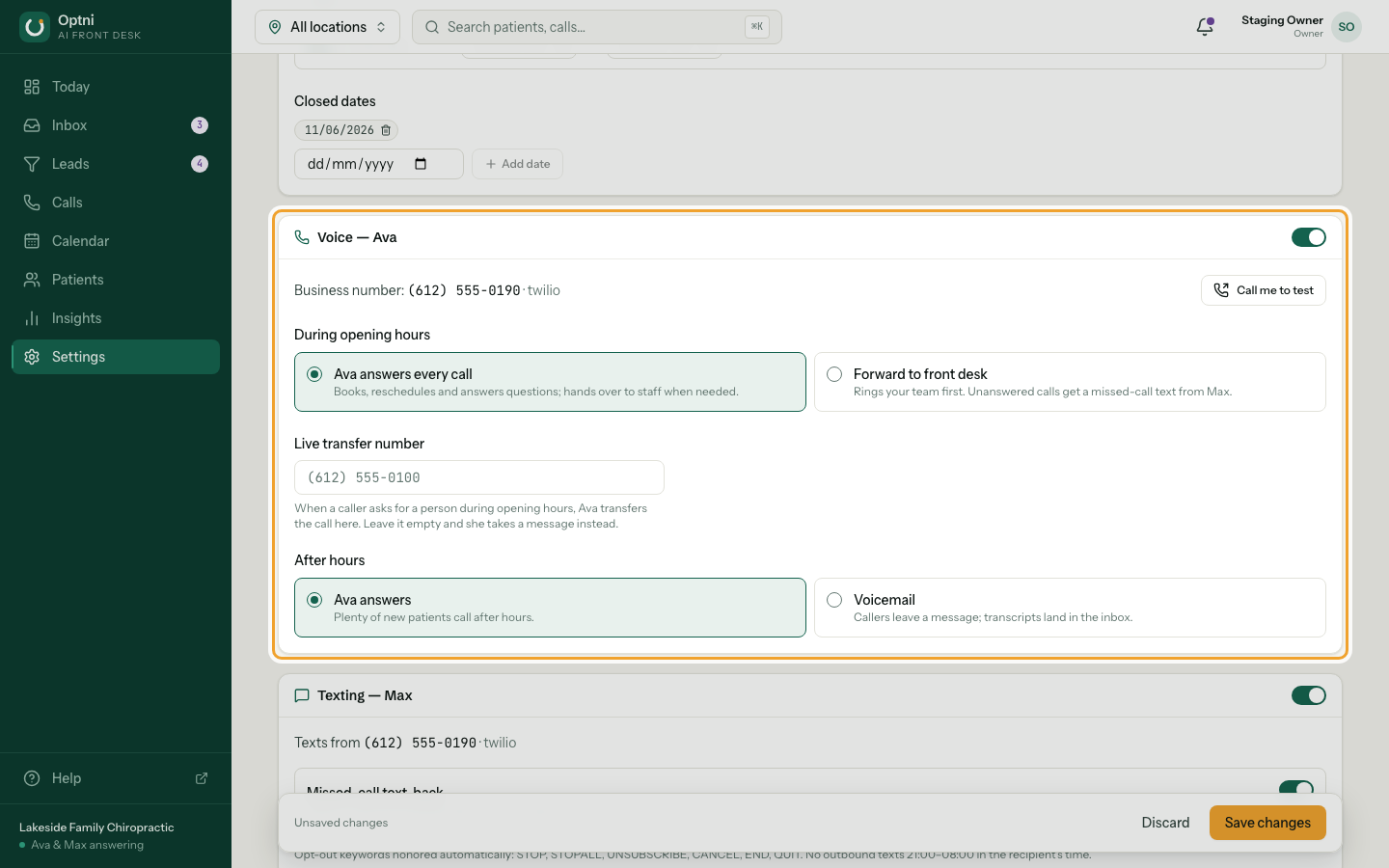Image resolution: width=1389 pixels, height=868 pixels.
Task: Expand the All locations dropdown
Action: tap(327, 27)
